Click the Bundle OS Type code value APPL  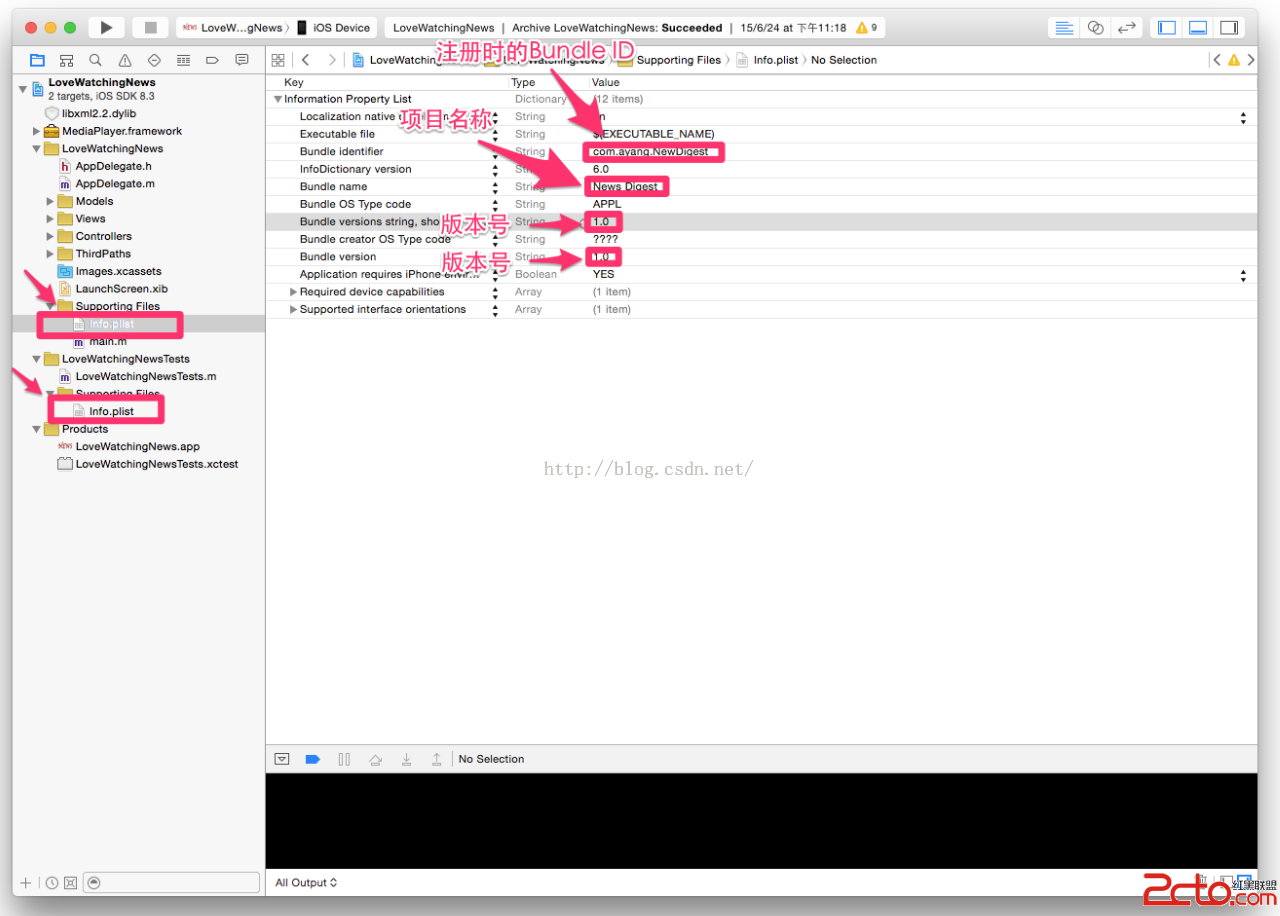(x=607, y=204)
